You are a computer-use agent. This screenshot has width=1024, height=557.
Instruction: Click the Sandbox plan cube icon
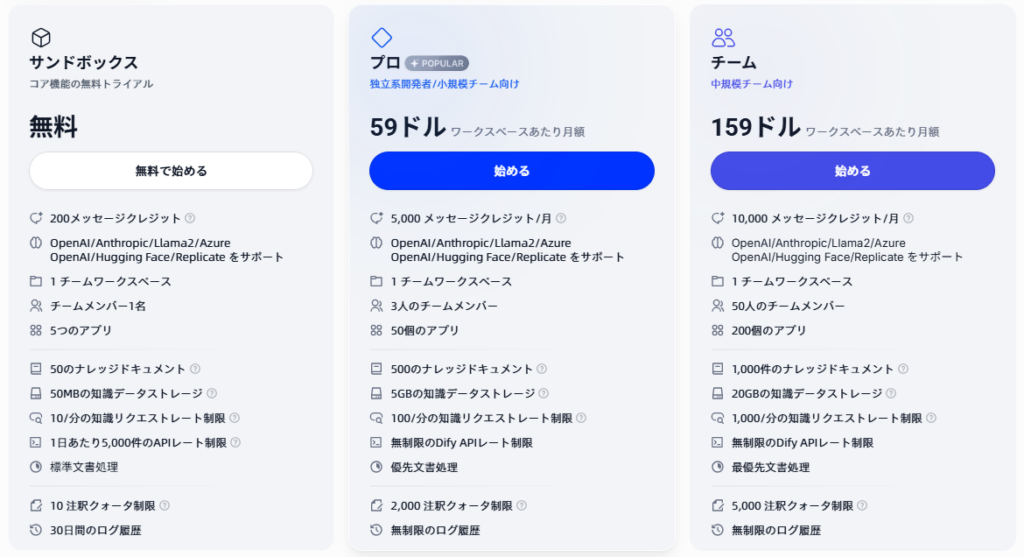click(x=40, y=37)
